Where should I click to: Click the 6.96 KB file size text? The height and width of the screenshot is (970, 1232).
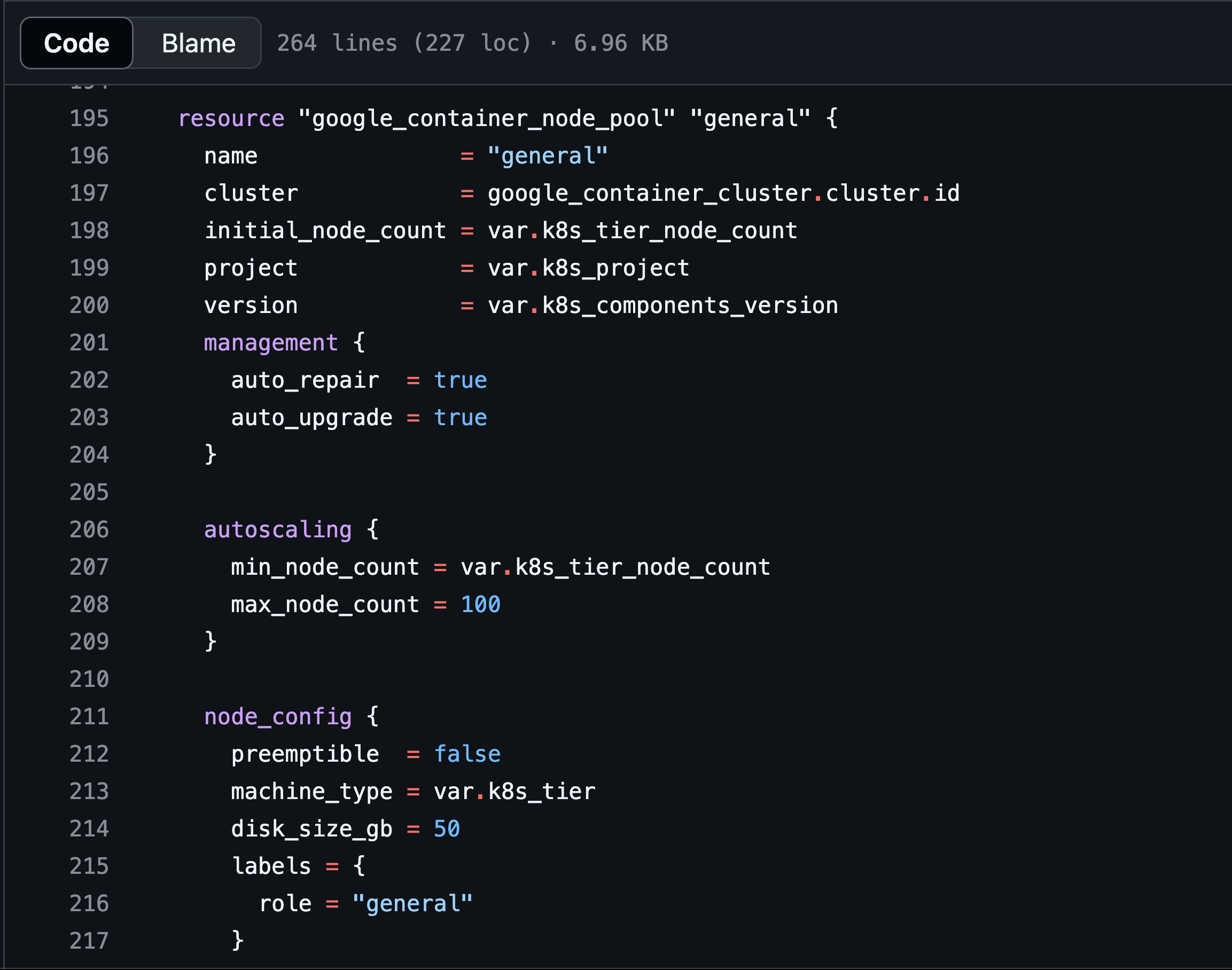620,43
